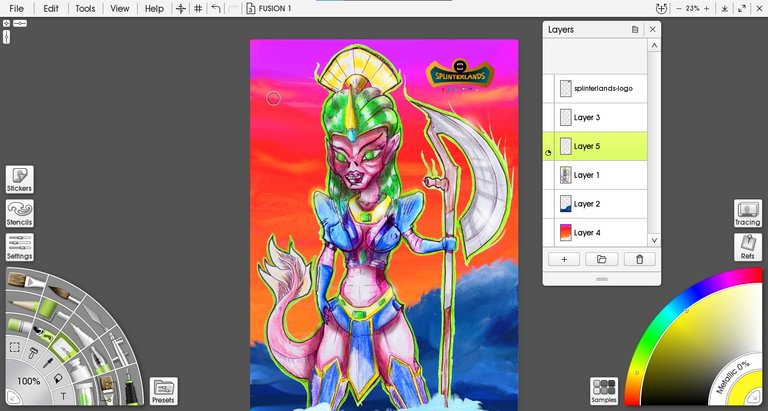Collapse tool picker using corner arrow
The image size is (768, 411).
pyautogui.click(x=11, y=399)
